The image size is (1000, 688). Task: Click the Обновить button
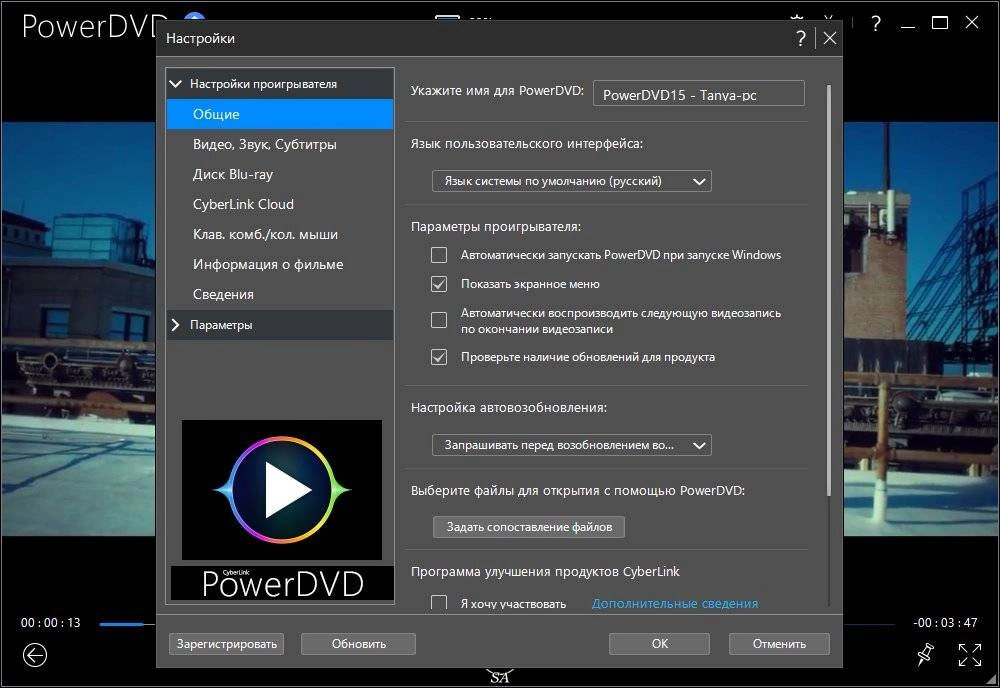click(x=358, y=644)
